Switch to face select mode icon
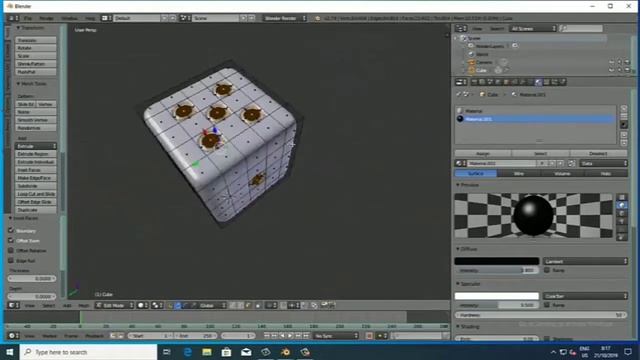 (x=248, y=305)
